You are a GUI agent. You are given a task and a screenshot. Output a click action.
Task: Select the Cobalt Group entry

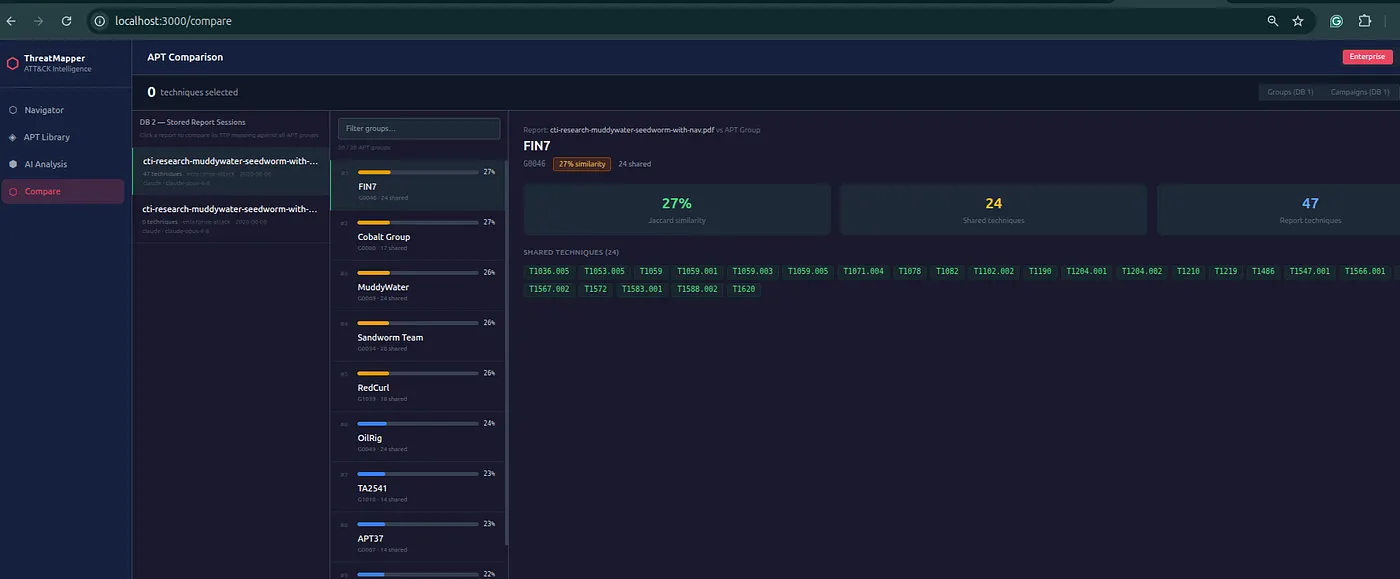[x=419, y=236]
